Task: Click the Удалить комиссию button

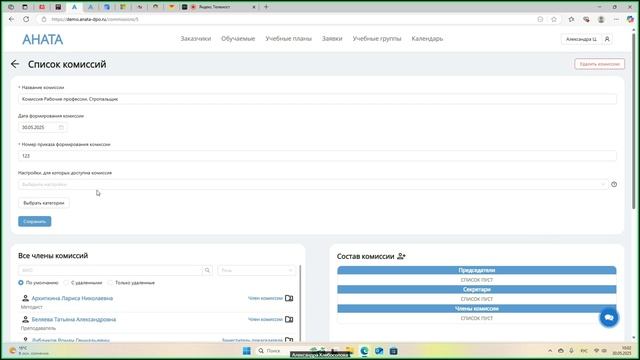Action: [600, 64]
